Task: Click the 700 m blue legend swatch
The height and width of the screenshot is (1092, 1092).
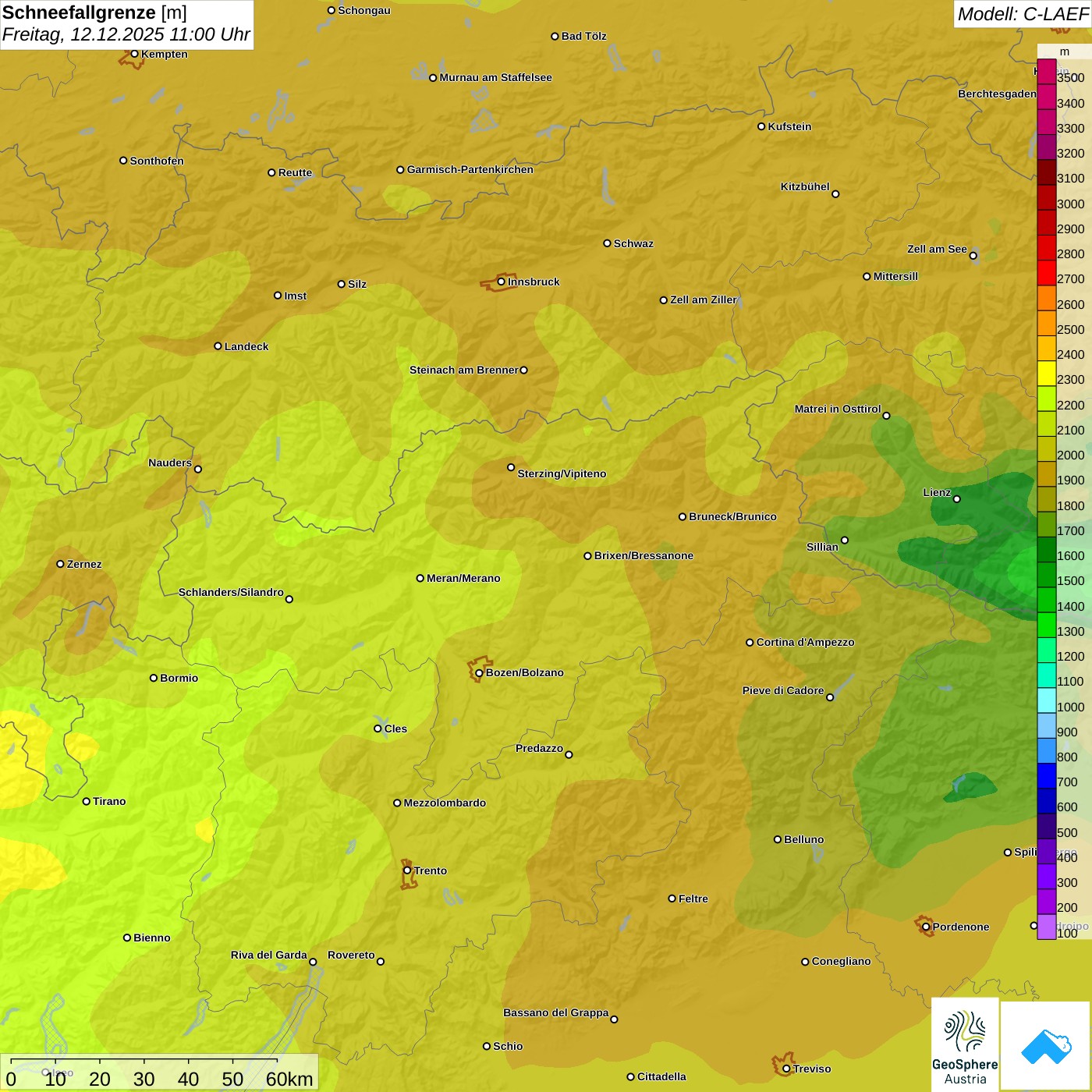Action: click(x=1046, y=776)
